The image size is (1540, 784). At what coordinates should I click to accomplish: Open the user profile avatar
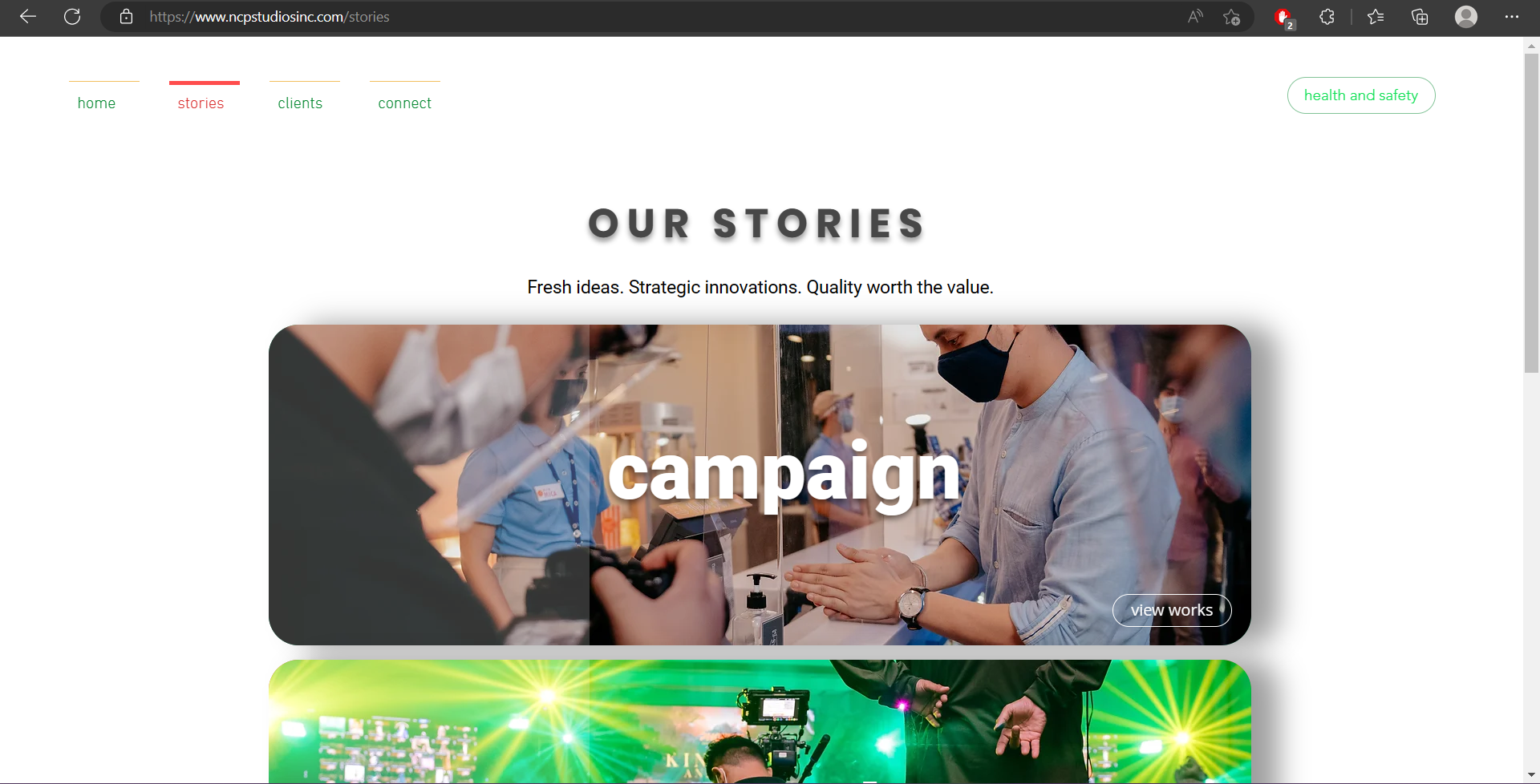pyautogui.click(x=1466, y=16)
